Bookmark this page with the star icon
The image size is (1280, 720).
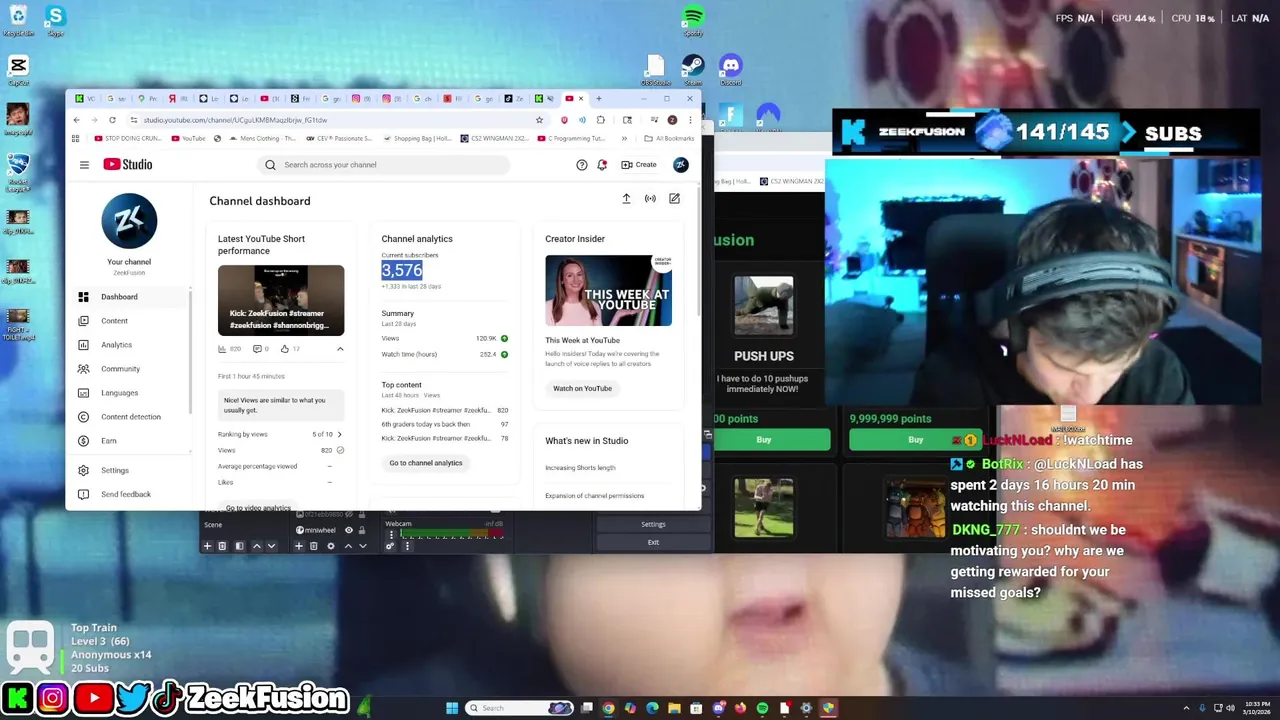click(x=539, y=120)
